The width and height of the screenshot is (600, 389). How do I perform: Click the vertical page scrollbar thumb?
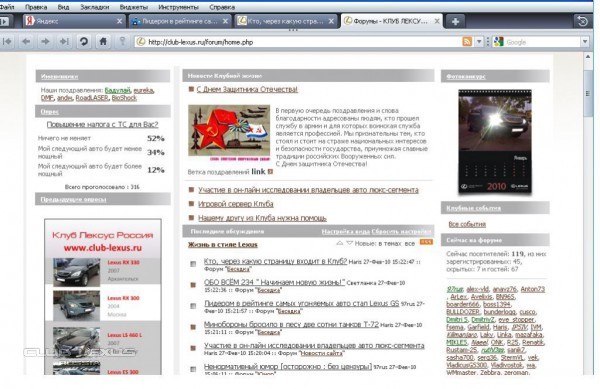point(588,93)
